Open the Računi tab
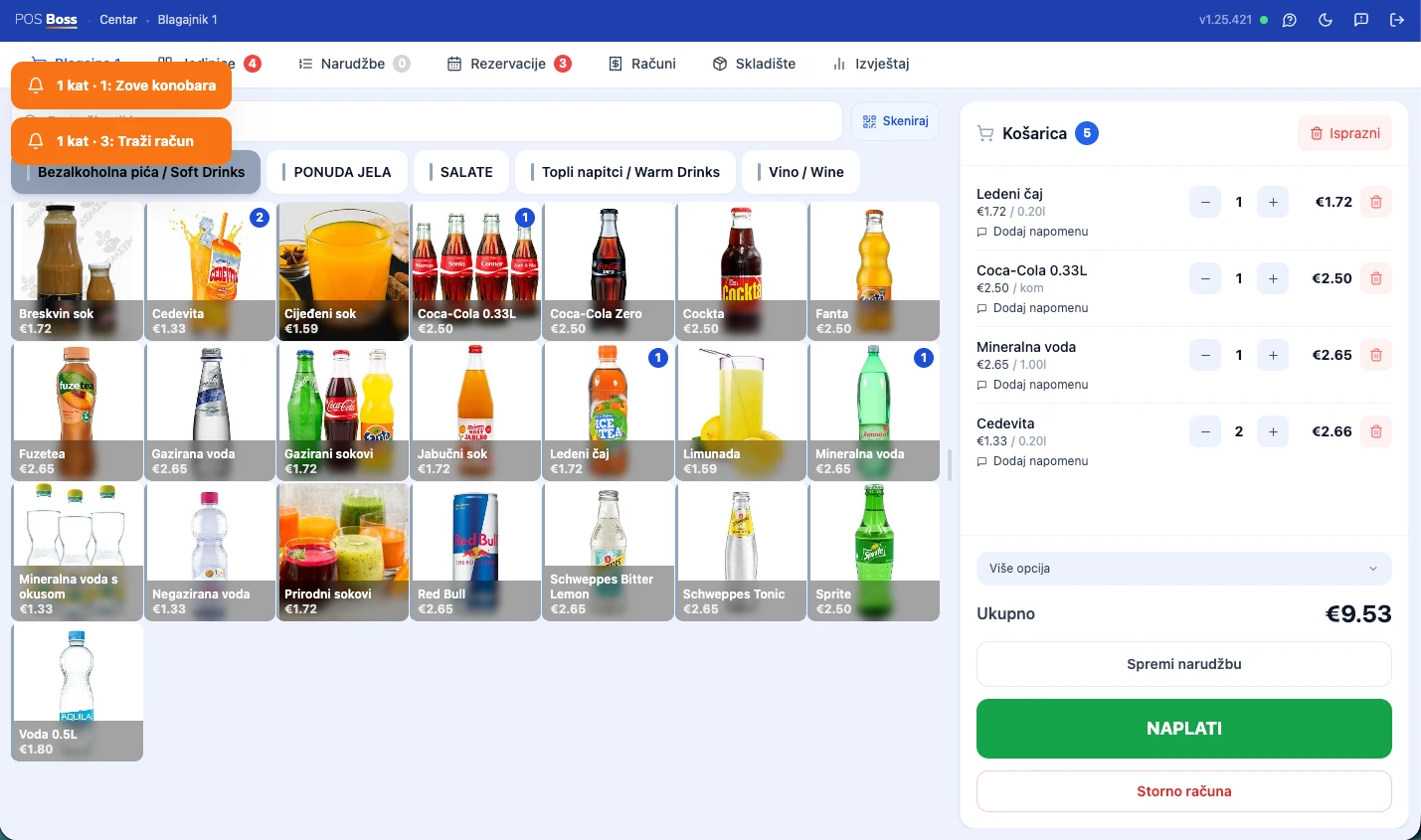This screenshot has height=840, width=1421. point(642,64)
